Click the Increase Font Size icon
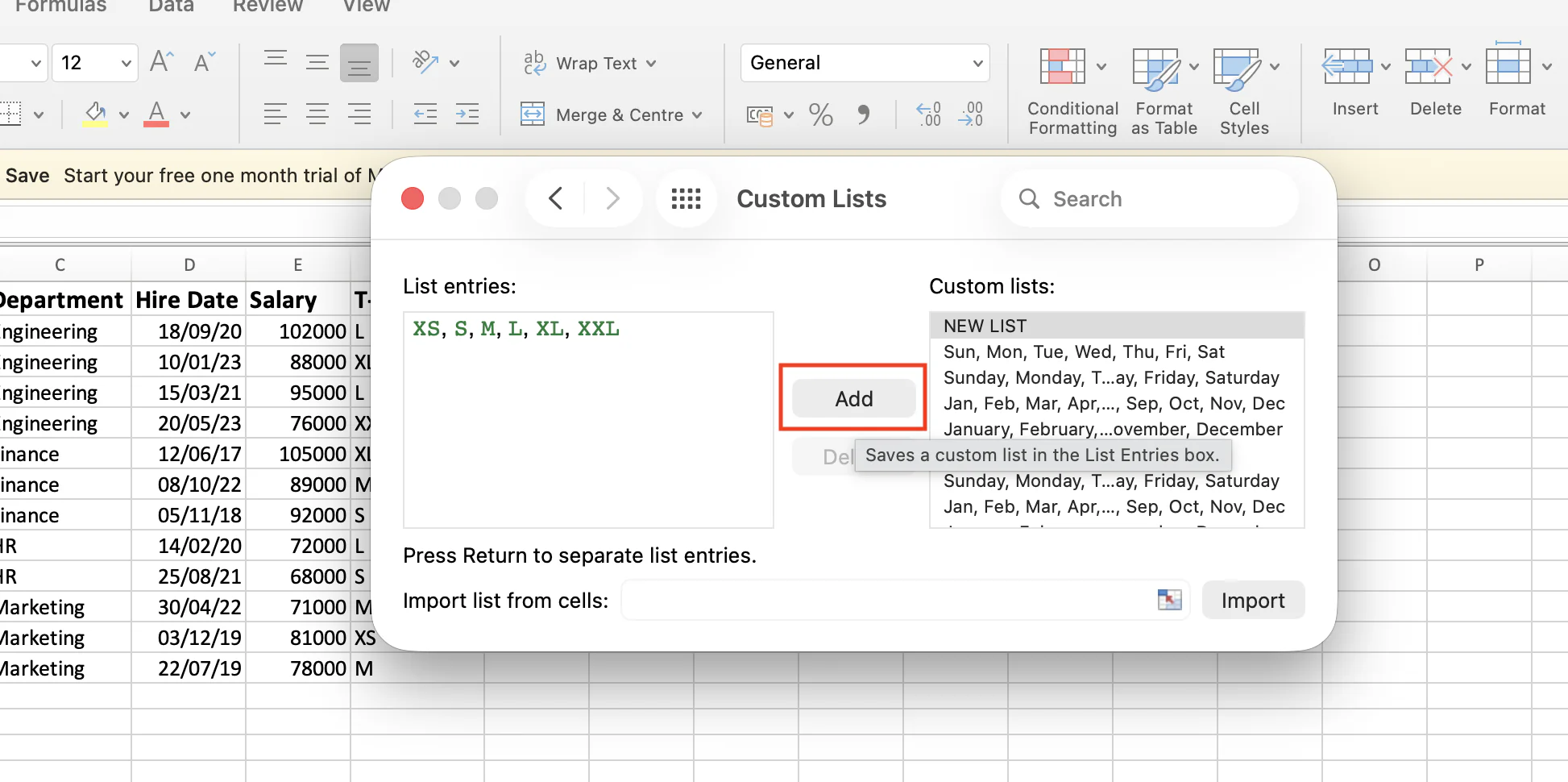 pyautogui.click(x=161, y=62)
